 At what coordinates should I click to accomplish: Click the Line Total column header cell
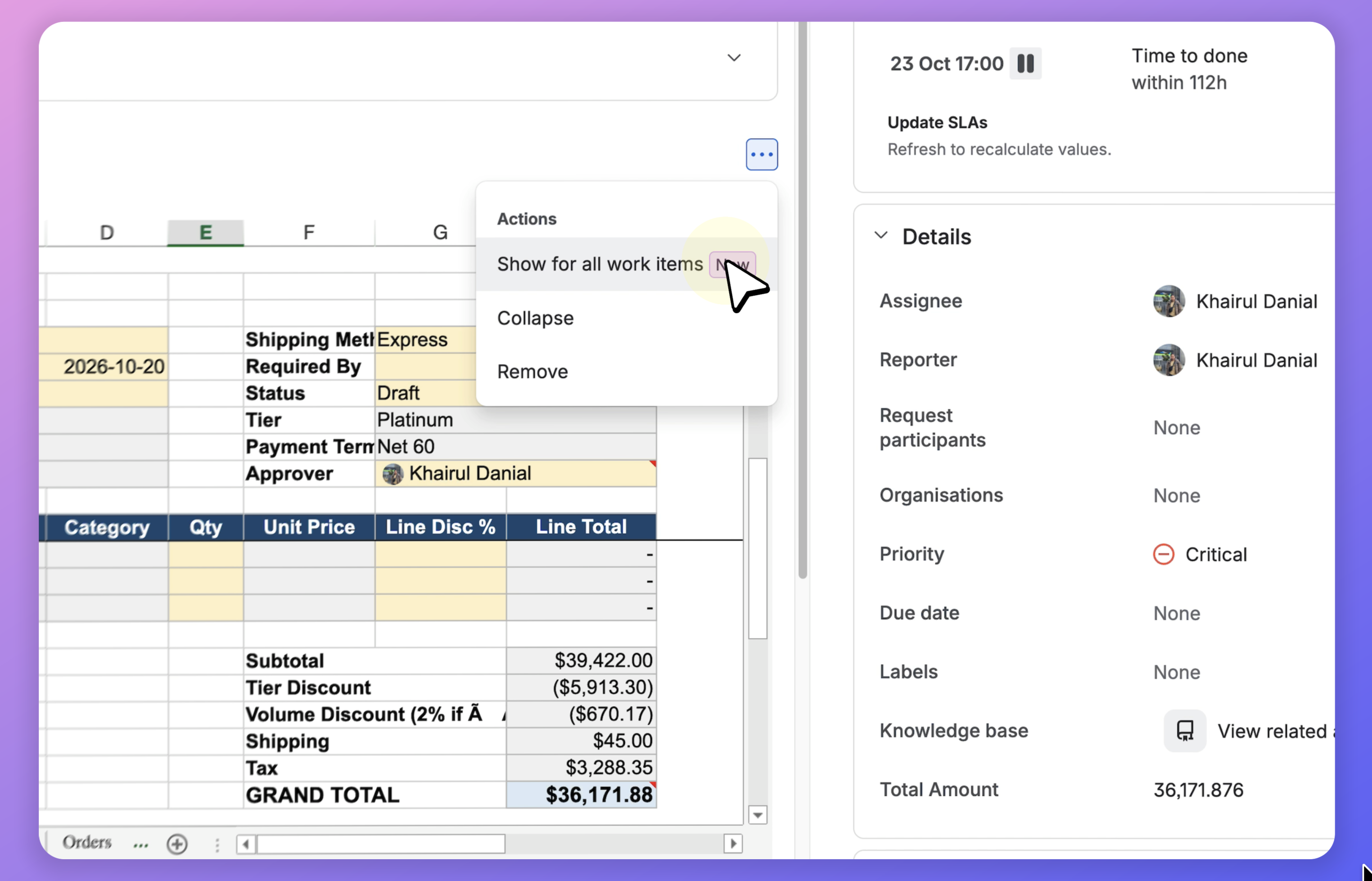[x=581, y=527]
